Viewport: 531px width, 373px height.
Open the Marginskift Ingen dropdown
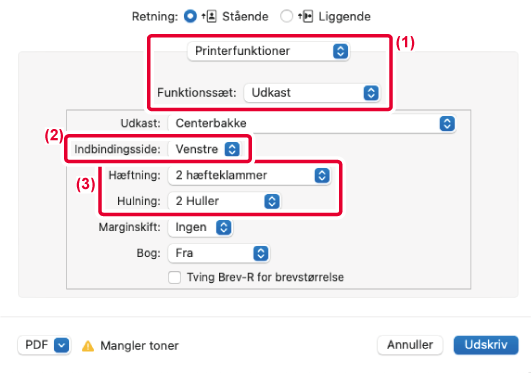click(200, 227)
